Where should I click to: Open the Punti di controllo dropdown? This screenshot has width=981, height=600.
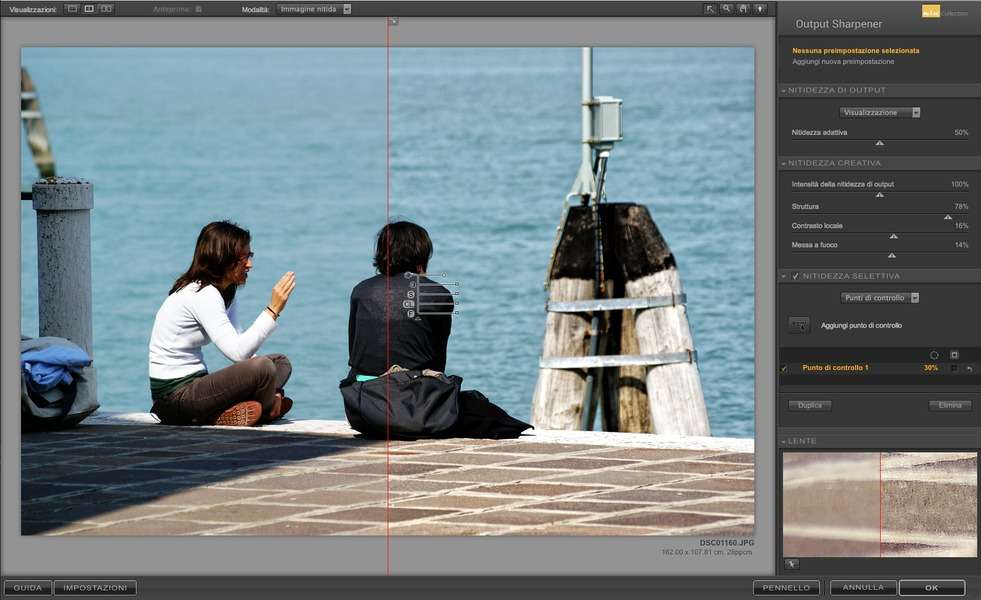[879, 298]
